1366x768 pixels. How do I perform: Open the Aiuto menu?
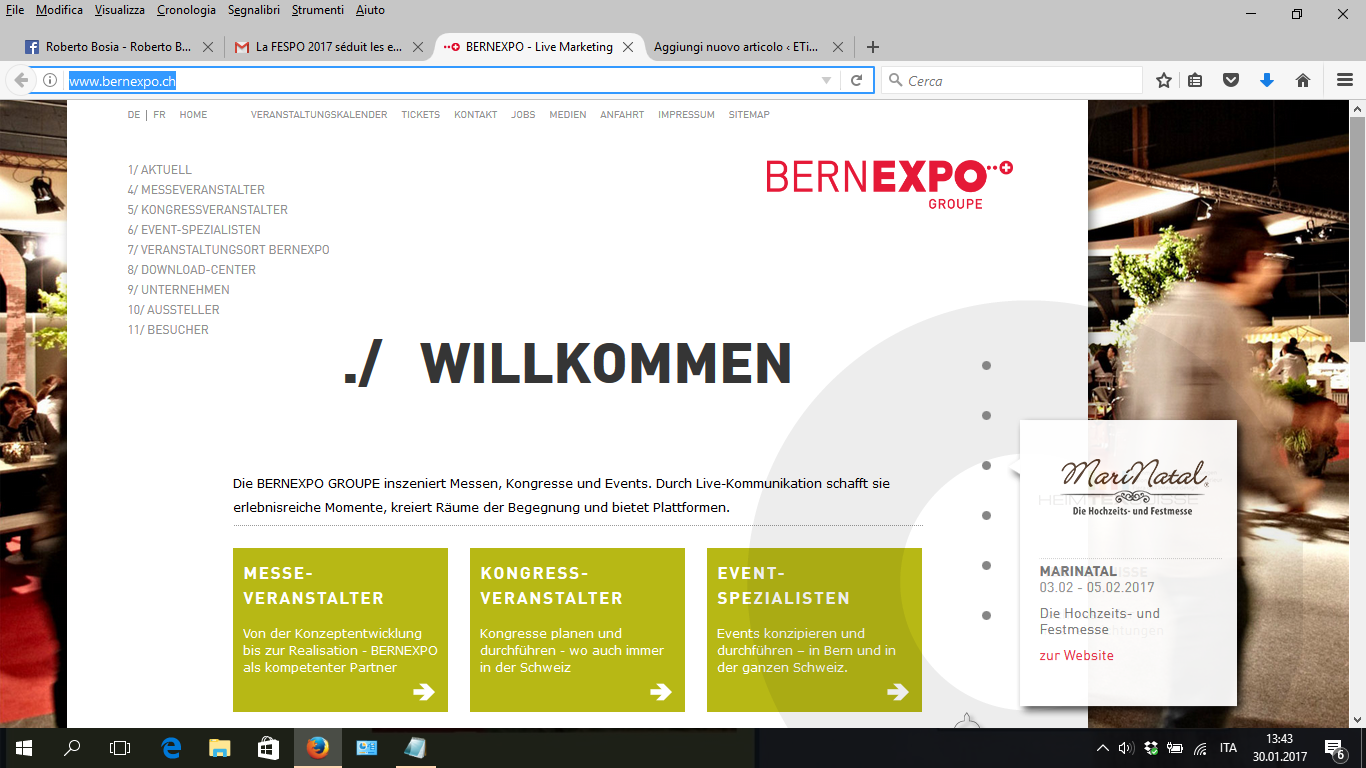(x=370, y=10)
